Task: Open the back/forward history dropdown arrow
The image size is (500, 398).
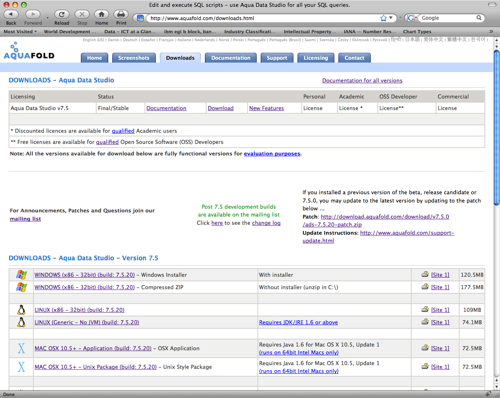Action: (x=47, y=18)
